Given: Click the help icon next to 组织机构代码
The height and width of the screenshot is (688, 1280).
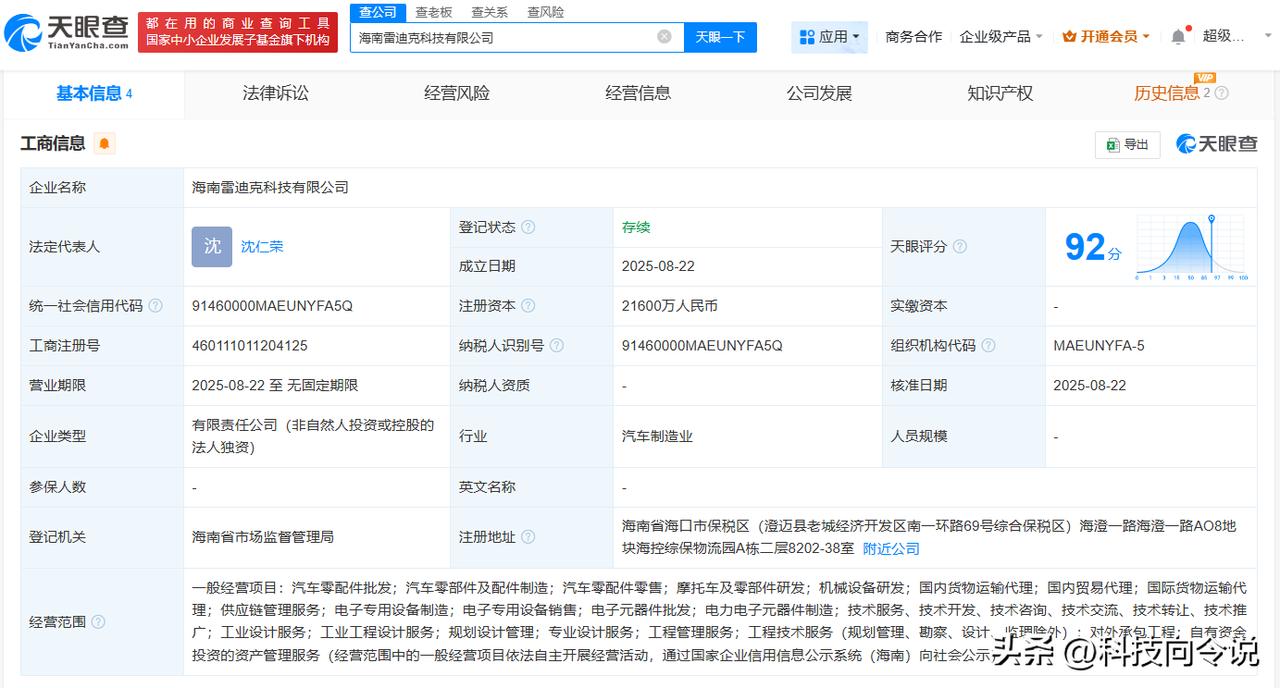Looking at the screenshot, I should click(988, 345).
